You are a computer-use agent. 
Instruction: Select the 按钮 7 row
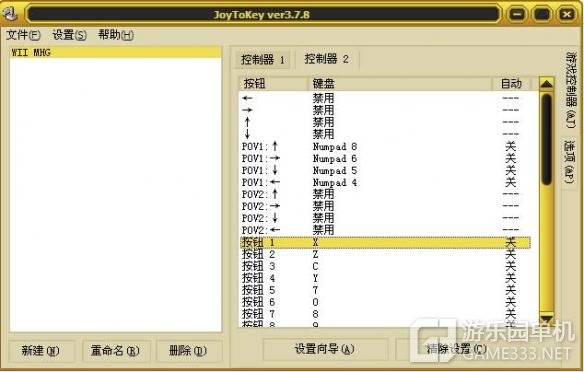(385, 314)
